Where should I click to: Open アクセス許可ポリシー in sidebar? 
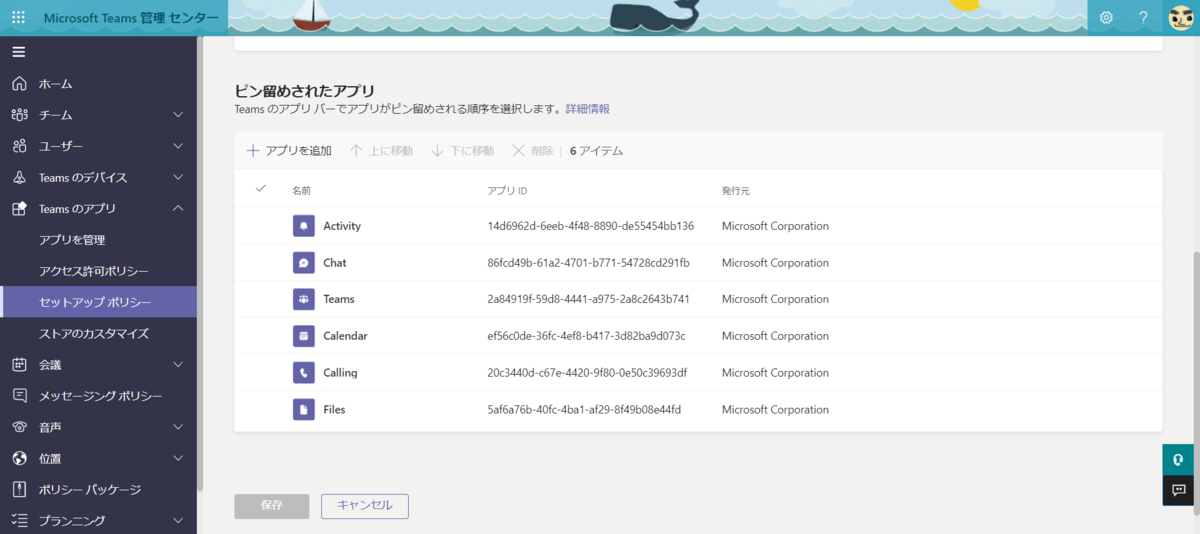click(94, 271)
